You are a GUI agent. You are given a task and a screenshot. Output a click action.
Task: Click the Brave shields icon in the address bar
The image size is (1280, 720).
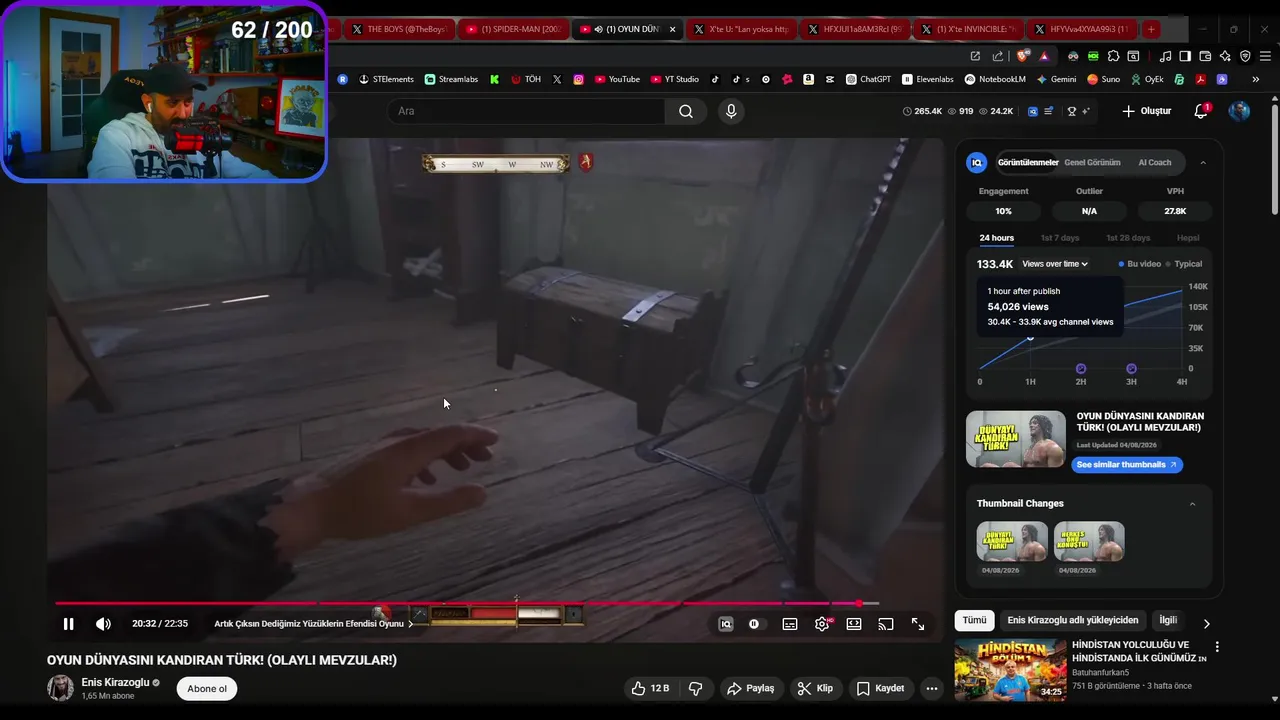[x=1023, y=56]
